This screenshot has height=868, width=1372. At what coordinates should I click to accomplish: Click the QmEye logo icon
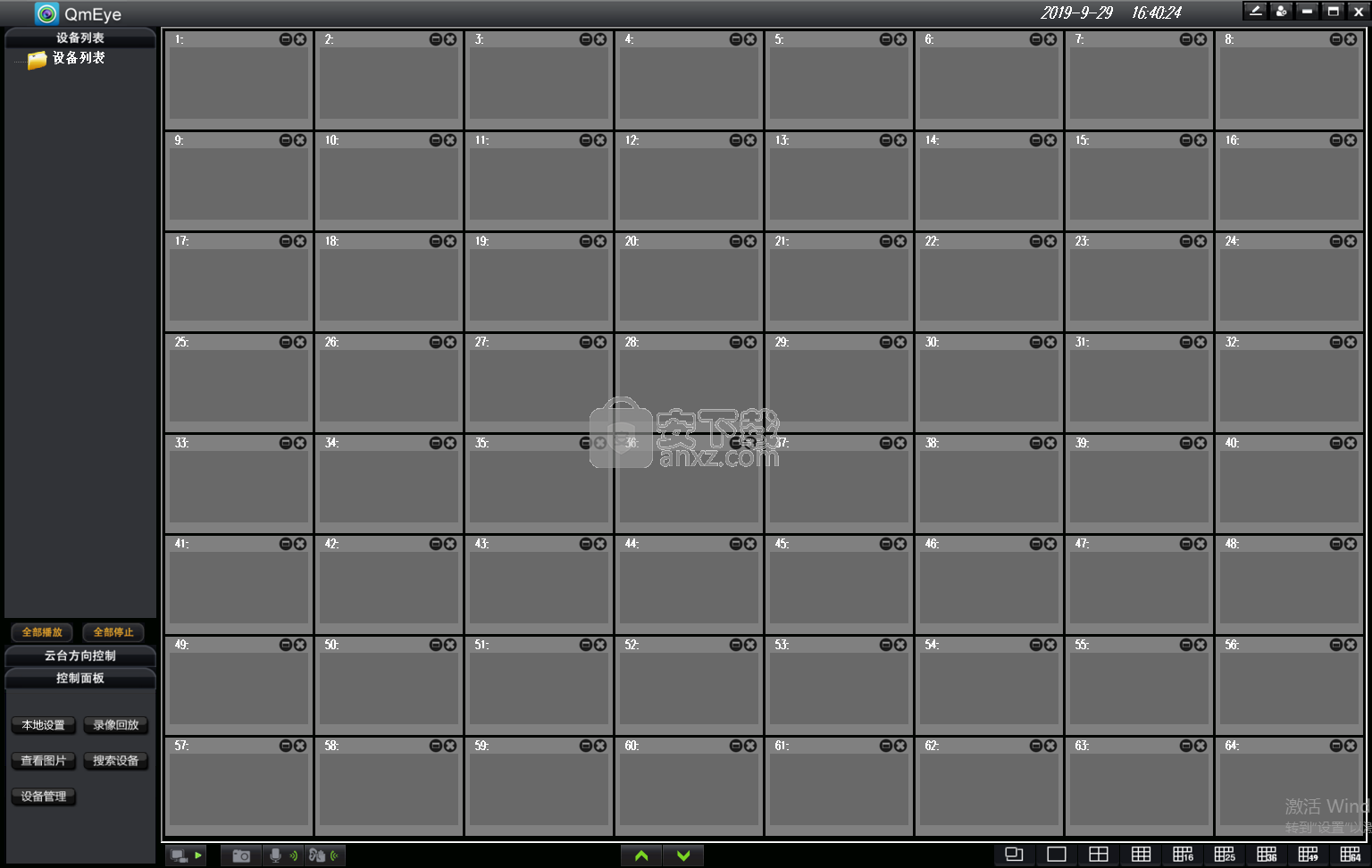tap(46, 13)
